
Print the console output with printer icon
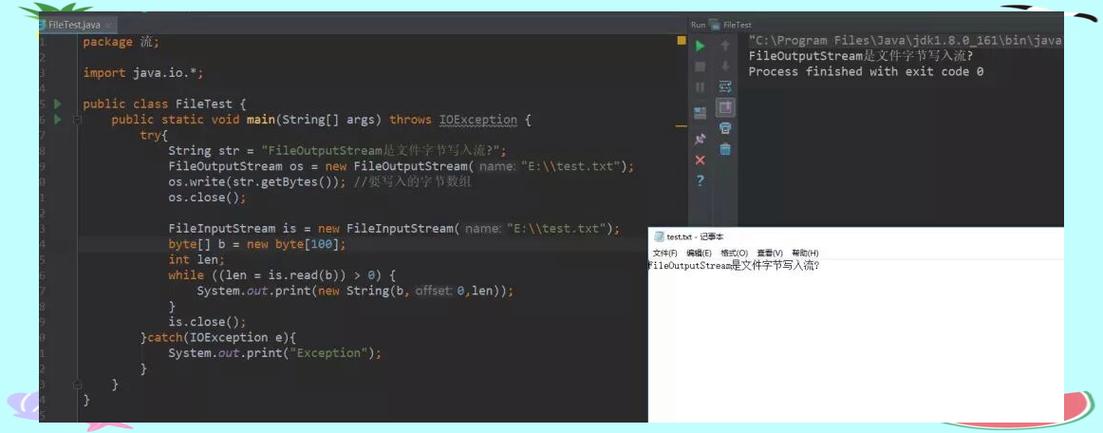click(725, 128)
